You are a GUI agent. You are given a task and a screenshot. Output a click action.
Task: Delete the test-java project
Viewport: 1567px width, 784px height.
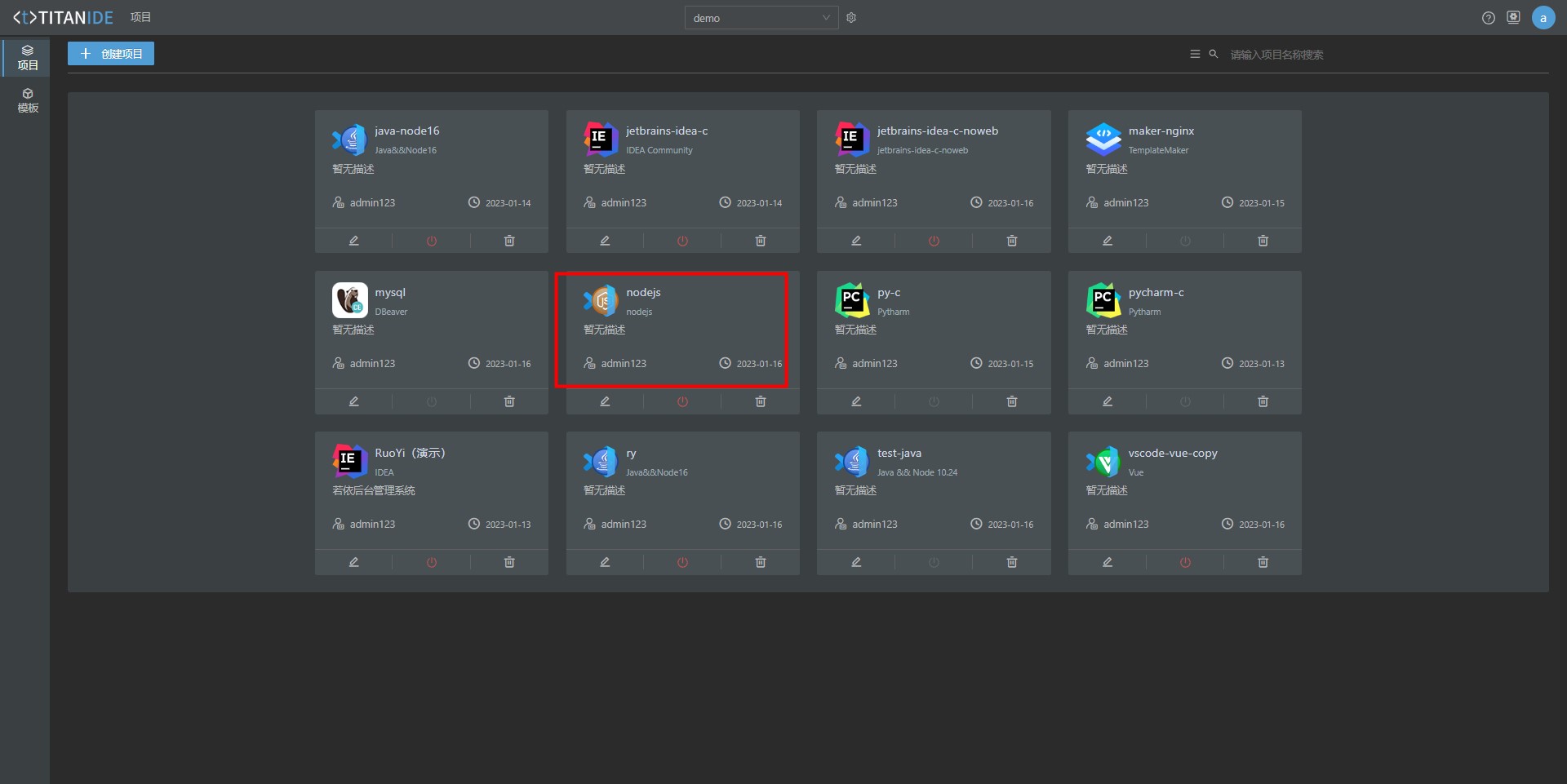pyautogui.click(x=1012, y=562)
